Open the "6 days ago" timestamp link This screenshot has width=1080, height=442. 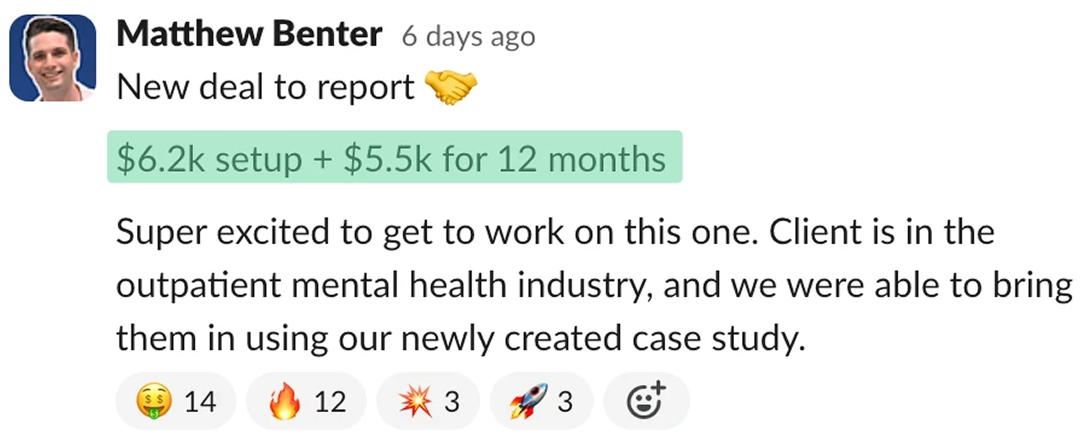pos(468,37)
